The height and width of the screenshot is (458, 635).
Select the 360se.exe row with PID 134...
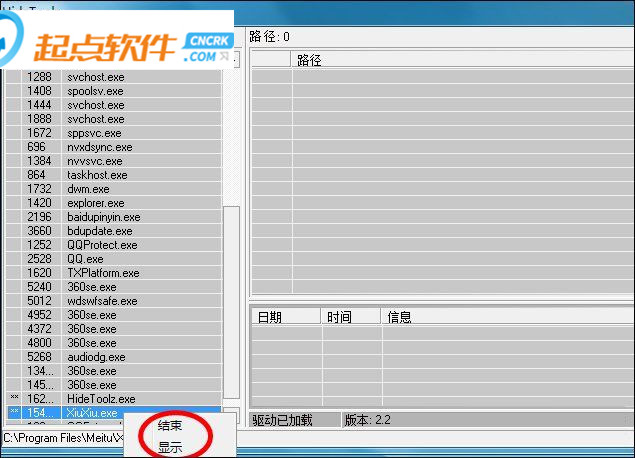[x=114, y=371]
